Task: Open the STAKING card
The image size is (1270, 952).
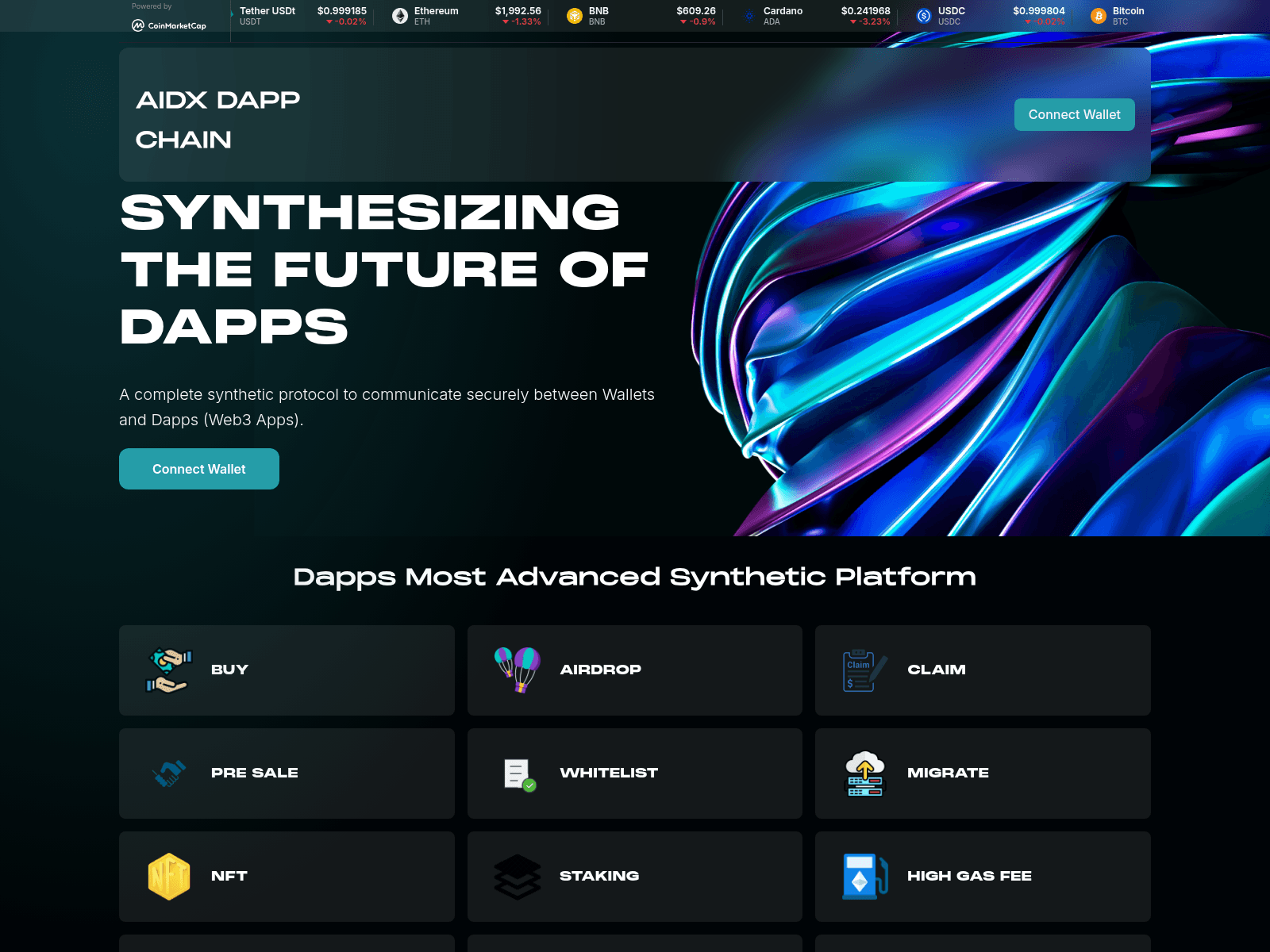Action: click(x=635, y=877)
